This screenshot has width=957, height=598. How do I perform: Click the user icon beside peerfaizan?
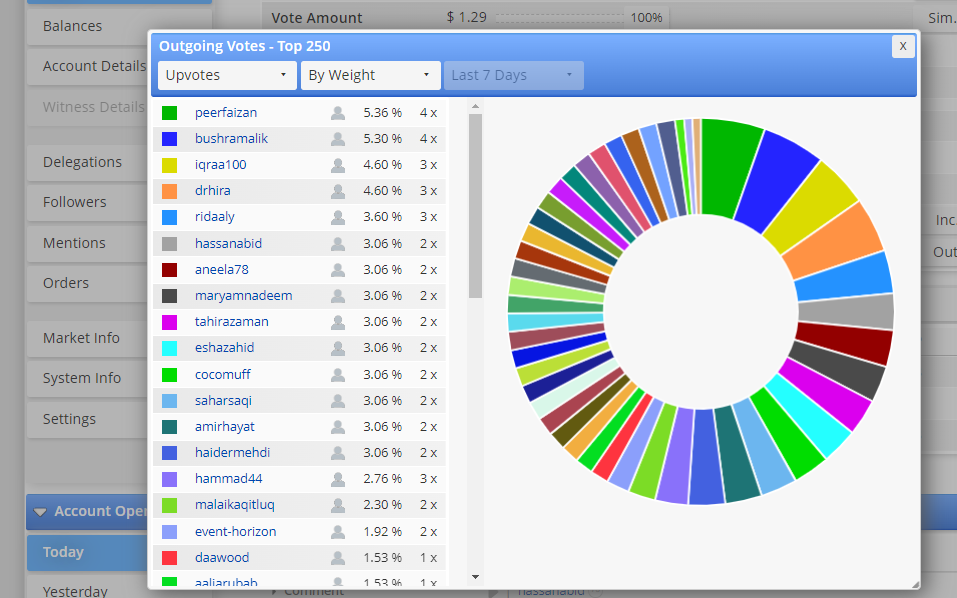pos(338,113)
